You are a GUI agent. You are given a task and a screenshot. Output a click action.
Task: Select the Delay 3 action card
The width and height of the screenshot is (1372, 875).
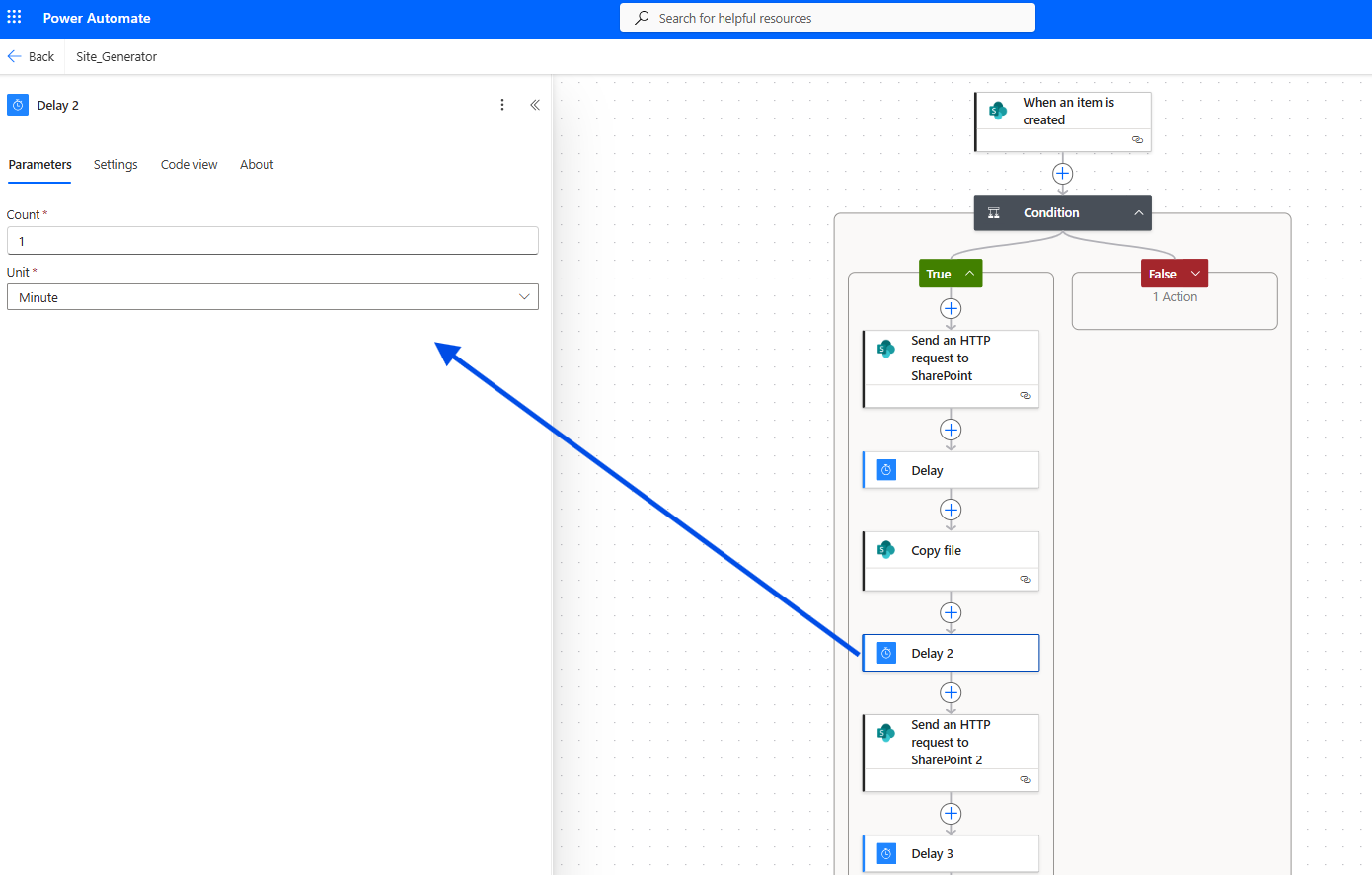pos(952,853)
